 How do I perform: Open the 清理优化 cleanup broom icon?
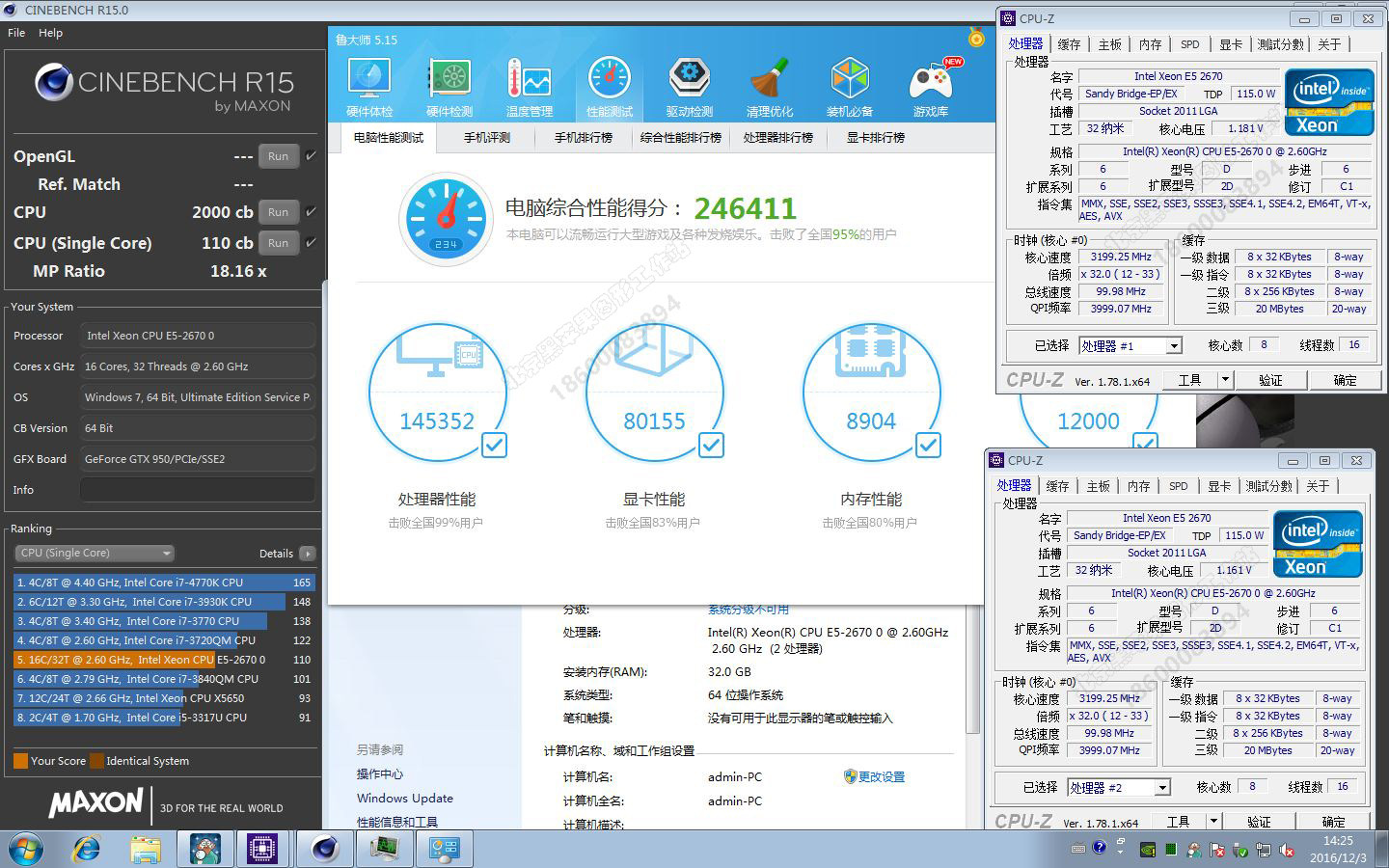coord(769,88)
